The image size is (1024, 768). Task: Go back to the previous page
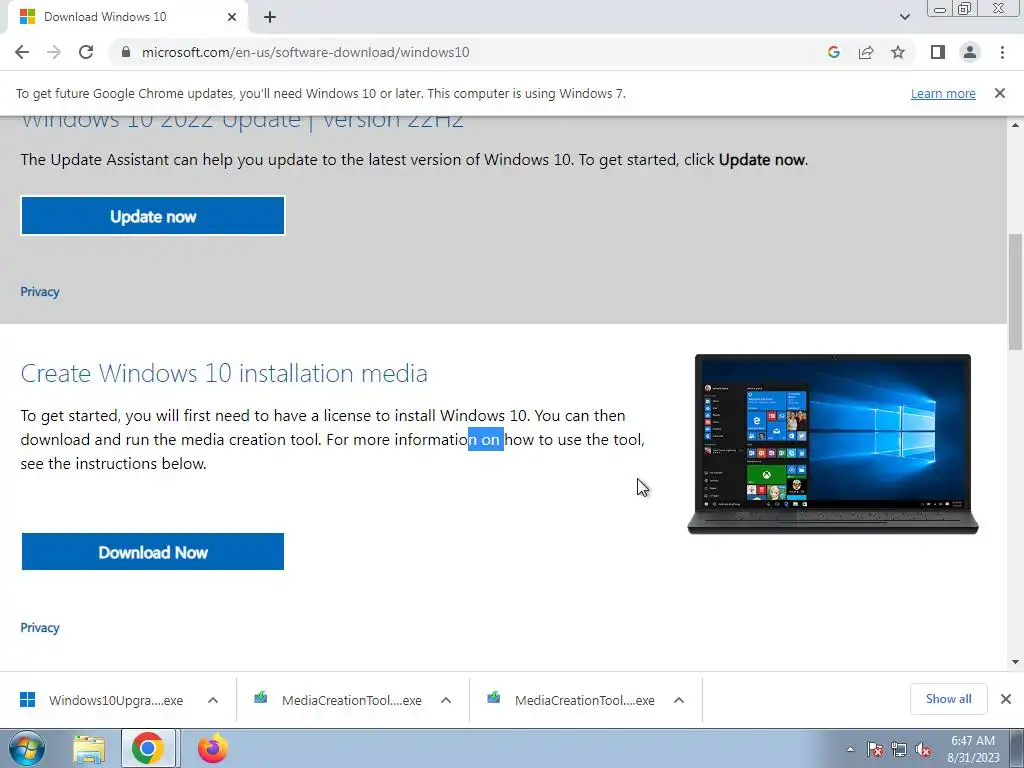22,52
